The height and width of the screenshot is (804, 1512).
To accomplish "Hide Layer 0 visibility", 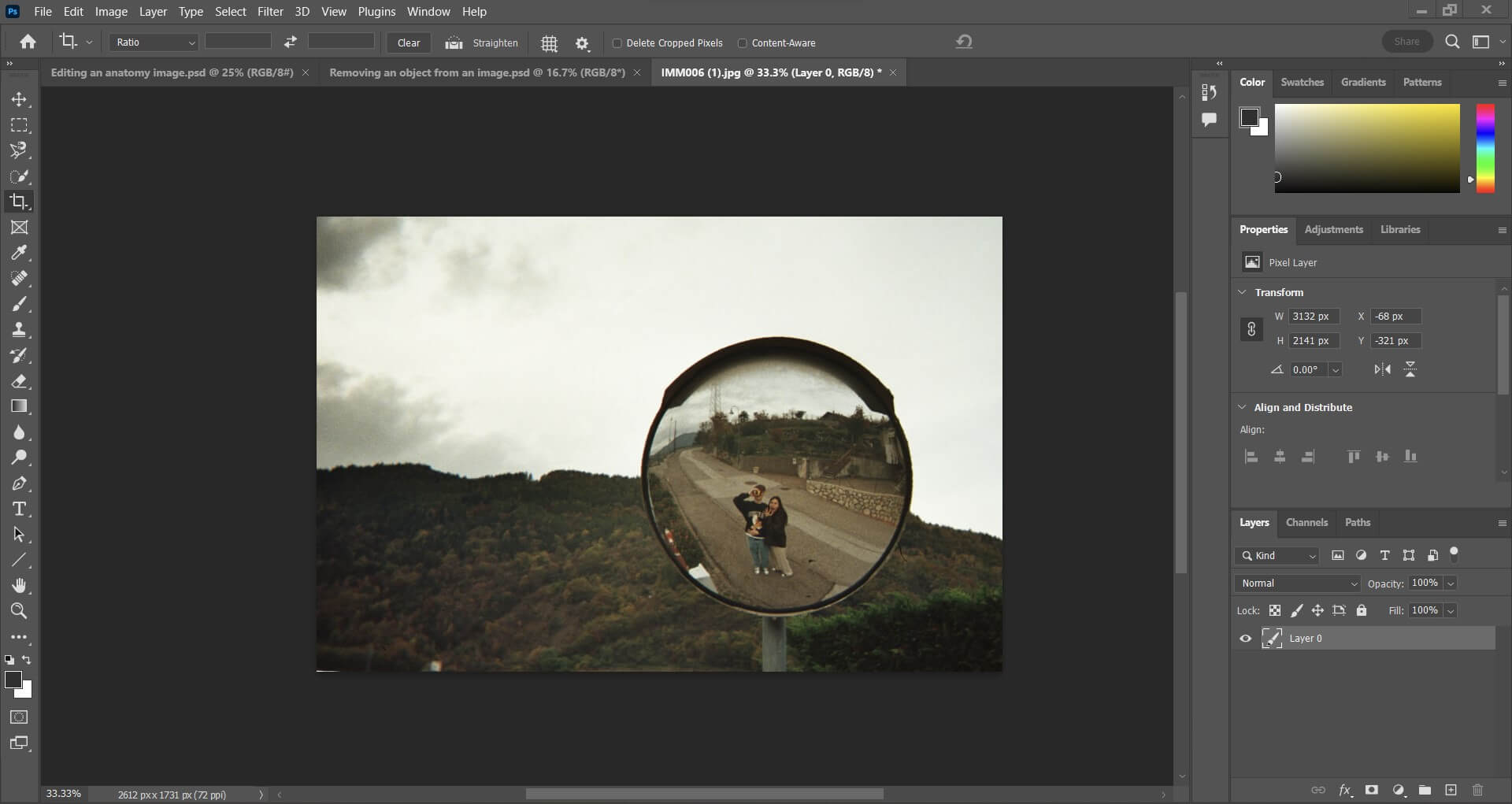I will pyautogui.click(x=1245, y=639).
